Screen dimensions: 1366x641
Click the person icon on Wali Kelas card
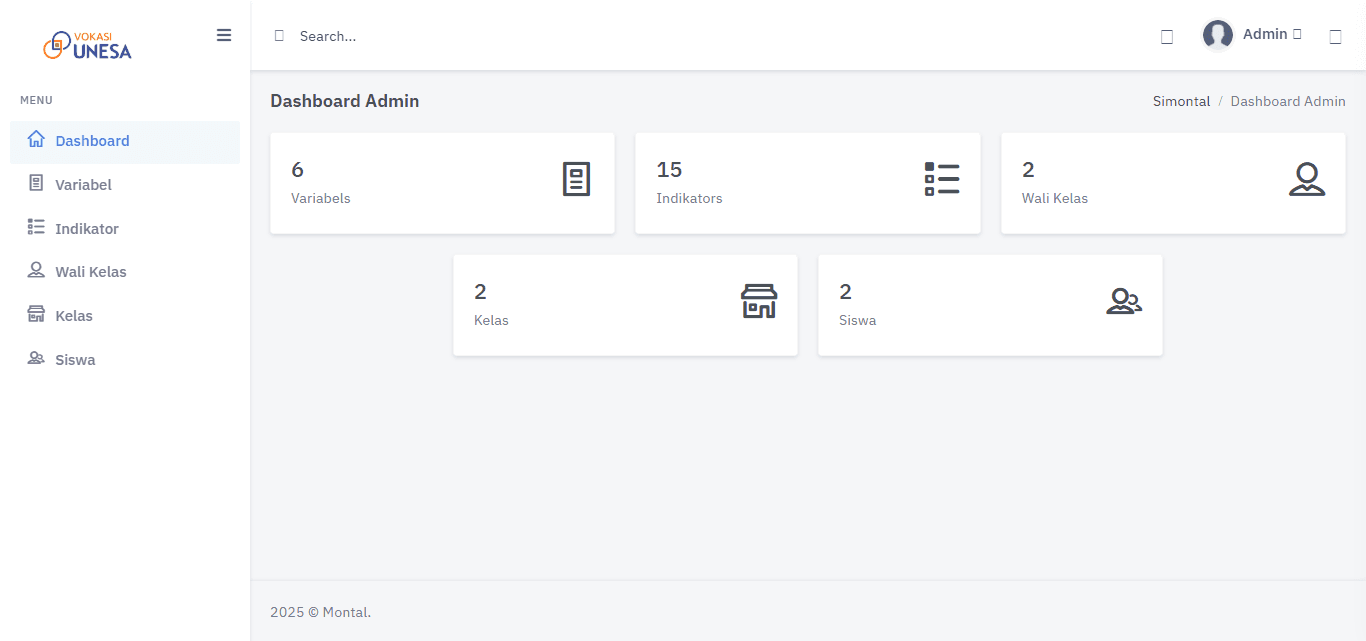[x=1307, y=179]
